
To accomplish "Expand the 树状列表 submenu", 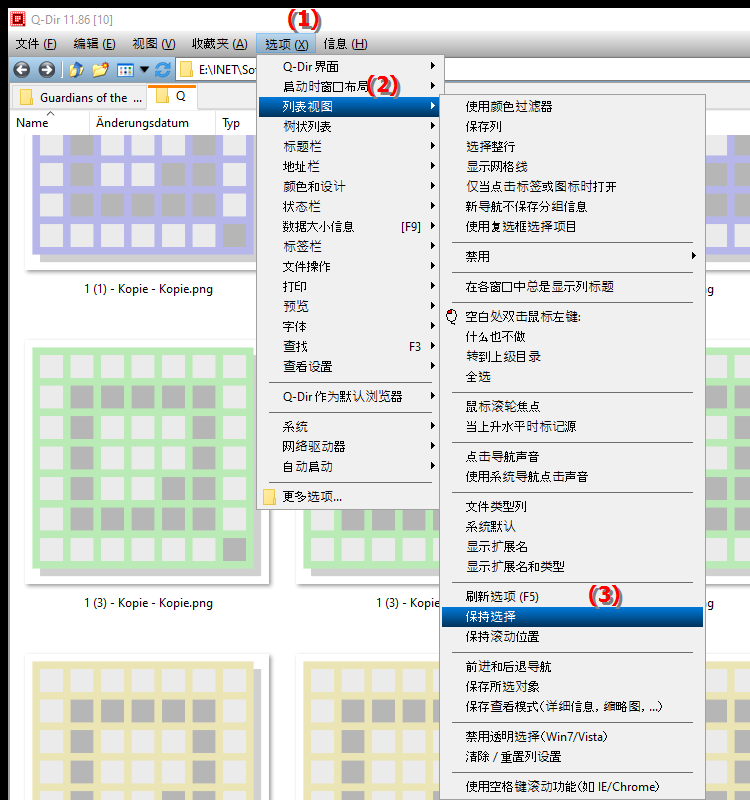I will point(349,127).
